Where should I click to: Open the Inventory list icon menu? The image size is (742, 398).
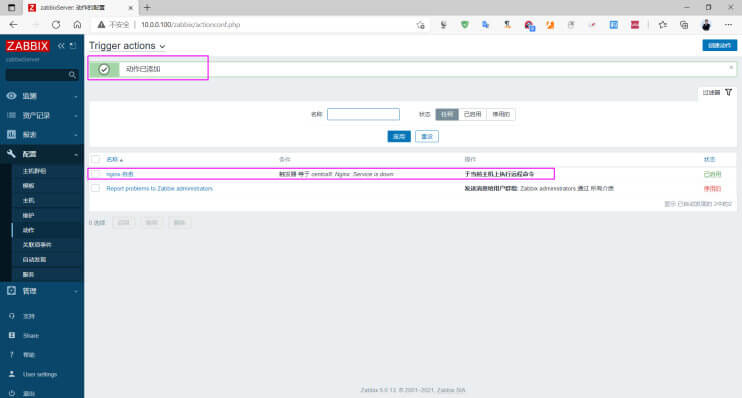click(x=11, y=115)
